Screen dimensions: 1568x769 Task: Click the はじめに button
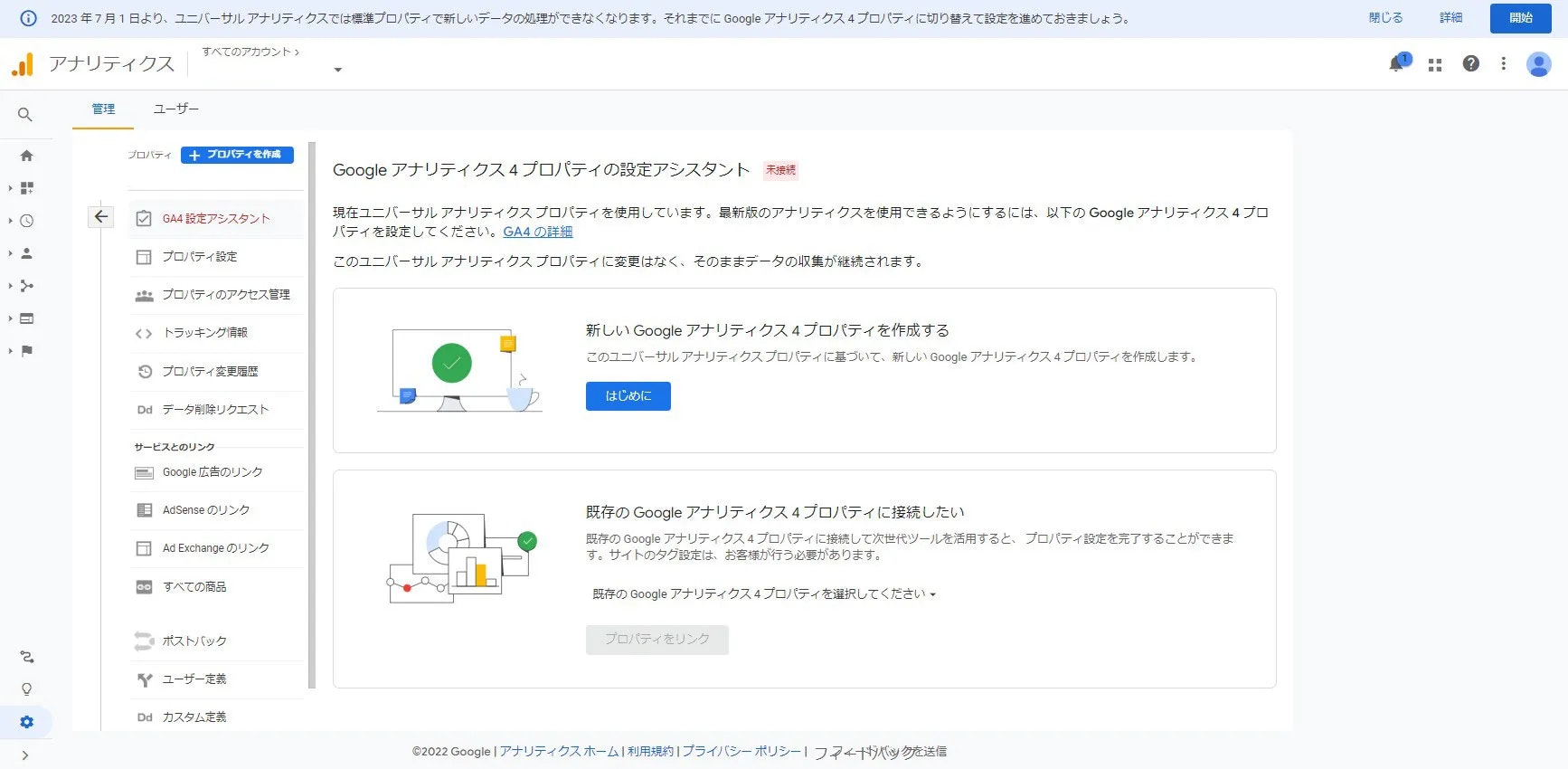coord(628,396)
